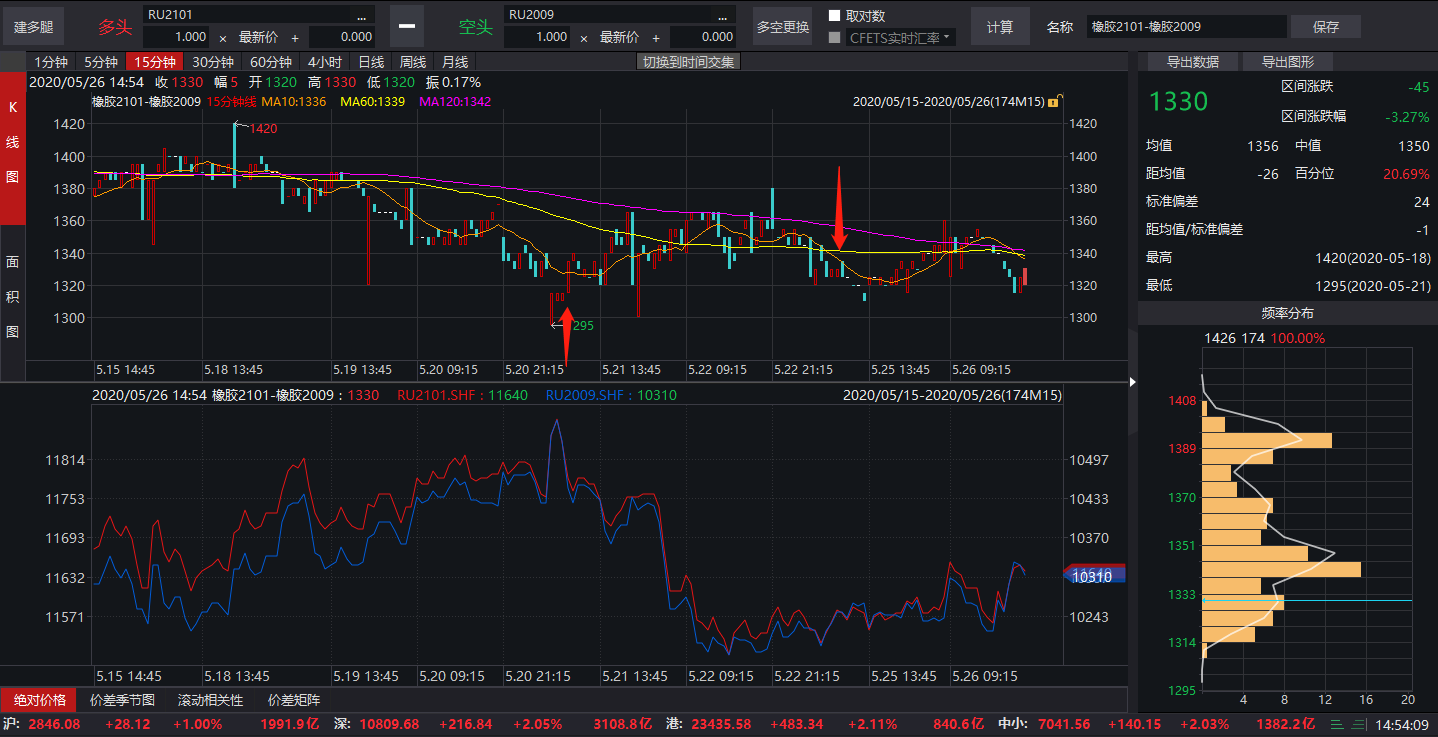This screenshot has width=1438, height=737.
Task: Click the yellow lock icon on K-line chart
Action: click(1053, 102)
